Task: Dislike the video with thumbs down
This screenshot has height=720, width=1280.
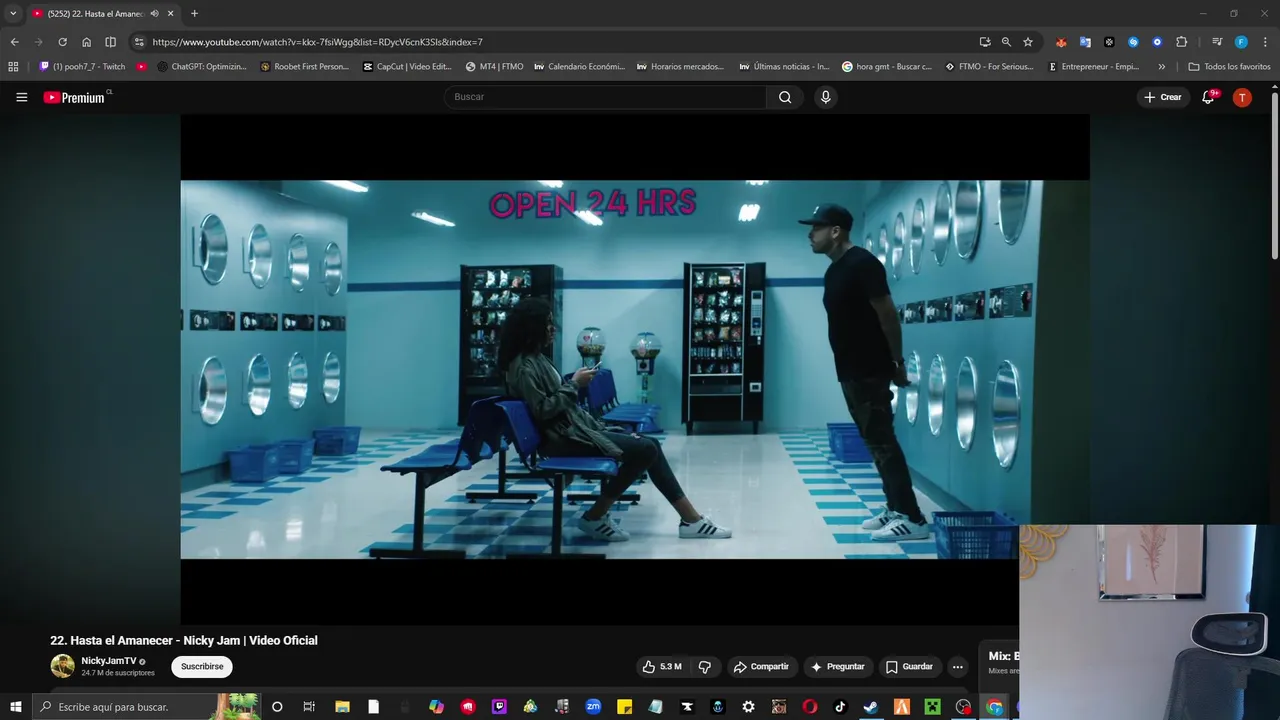Action: tap(705, 667)
